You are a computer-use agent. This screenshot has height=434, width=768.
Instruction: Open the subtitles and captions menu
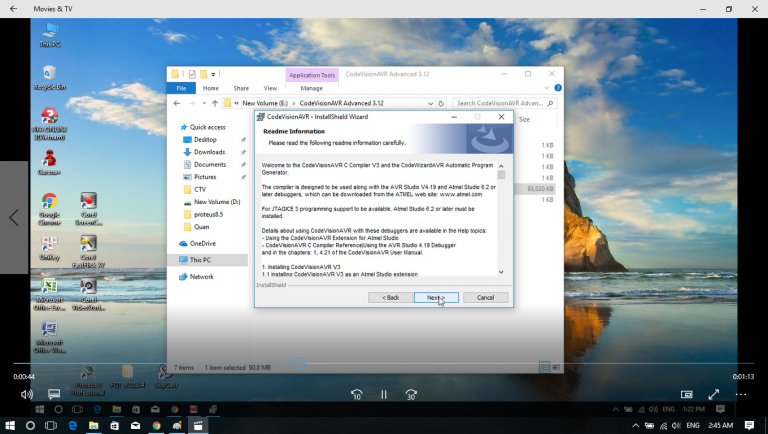coord(54,394)
